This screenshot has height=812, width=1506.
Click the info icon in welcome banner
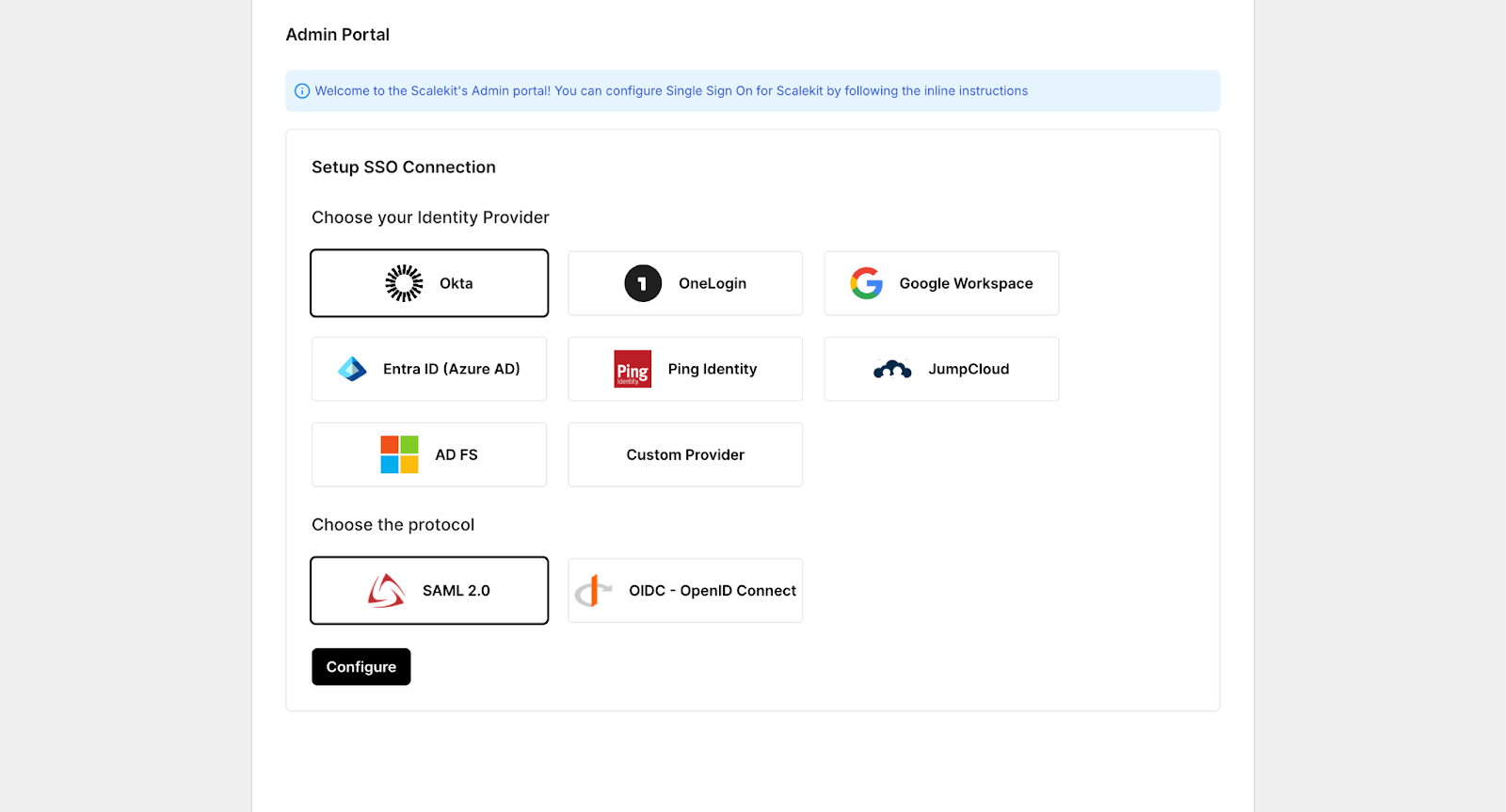tap(302, 91)
